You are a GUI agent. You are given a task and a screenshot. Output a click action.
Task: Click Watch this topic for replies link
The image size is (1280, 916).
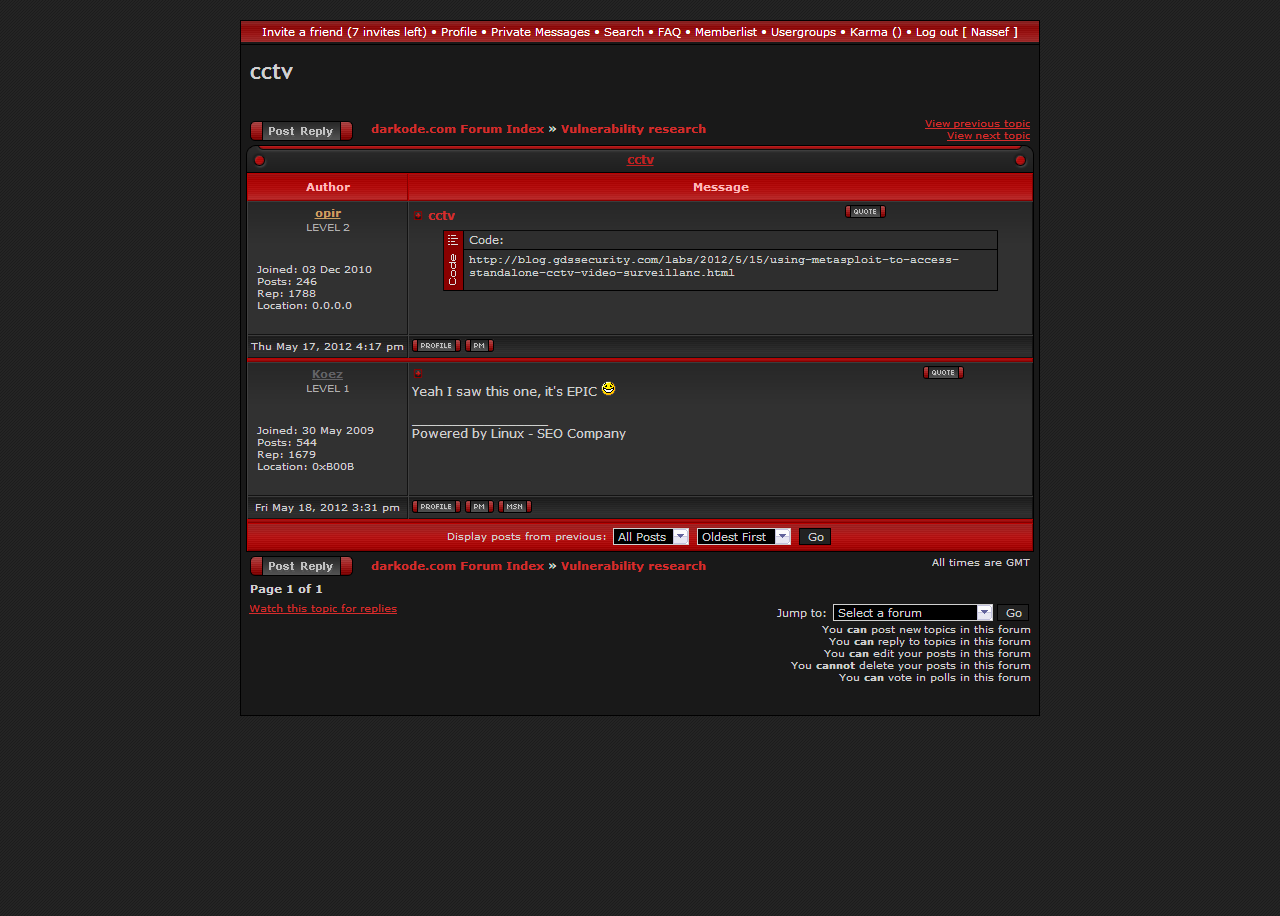point(323,609)
